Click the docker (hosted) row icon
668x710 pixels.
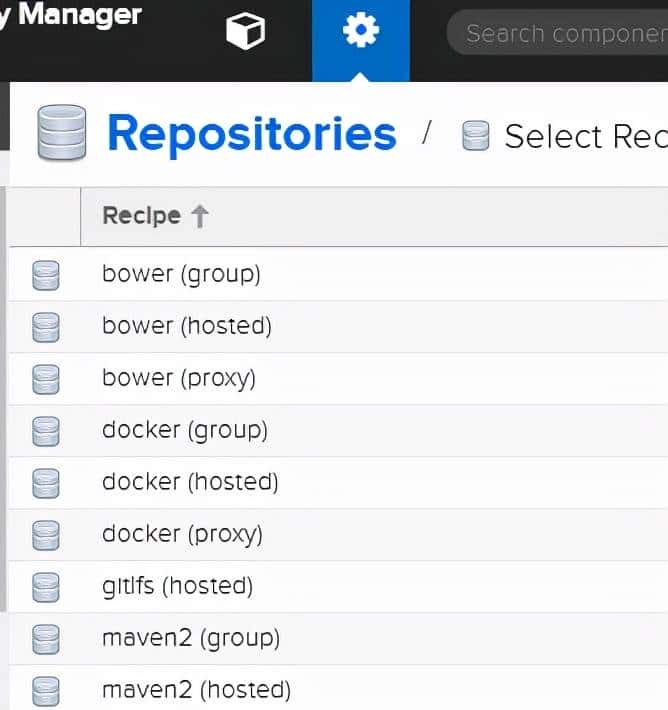46,482
